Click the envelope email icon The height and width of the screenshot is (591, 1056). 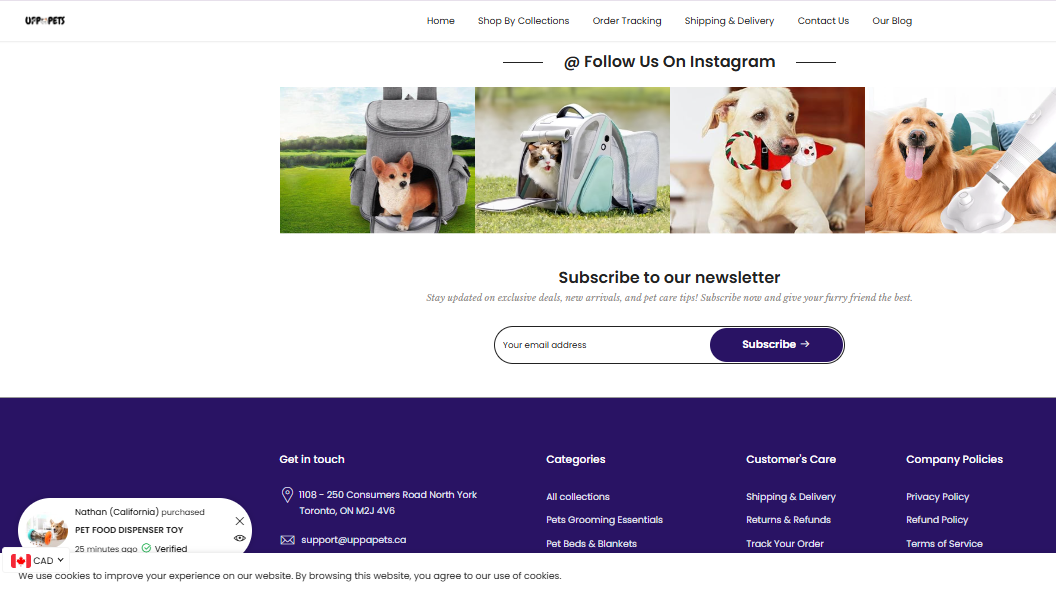tap(288, 540)
